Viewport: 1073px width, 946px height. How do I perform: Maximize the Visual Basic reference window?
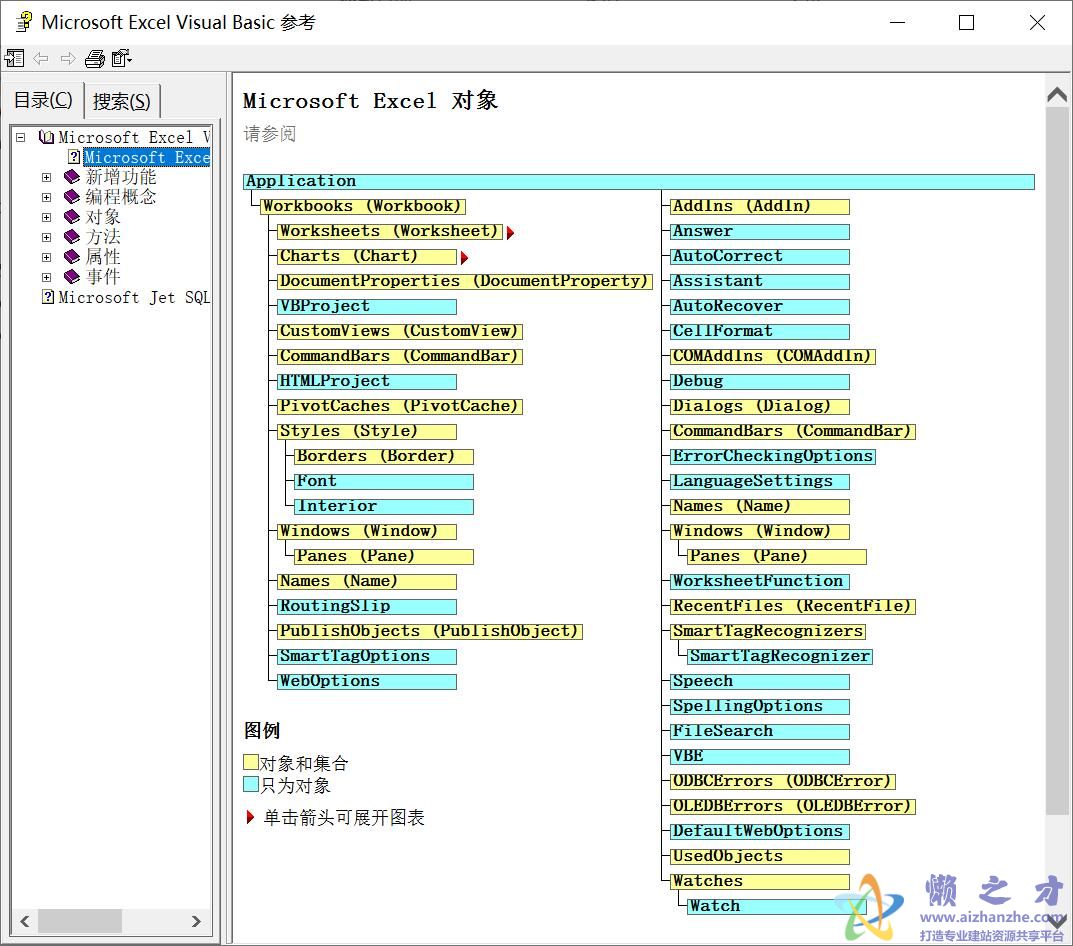coord(966,23)
